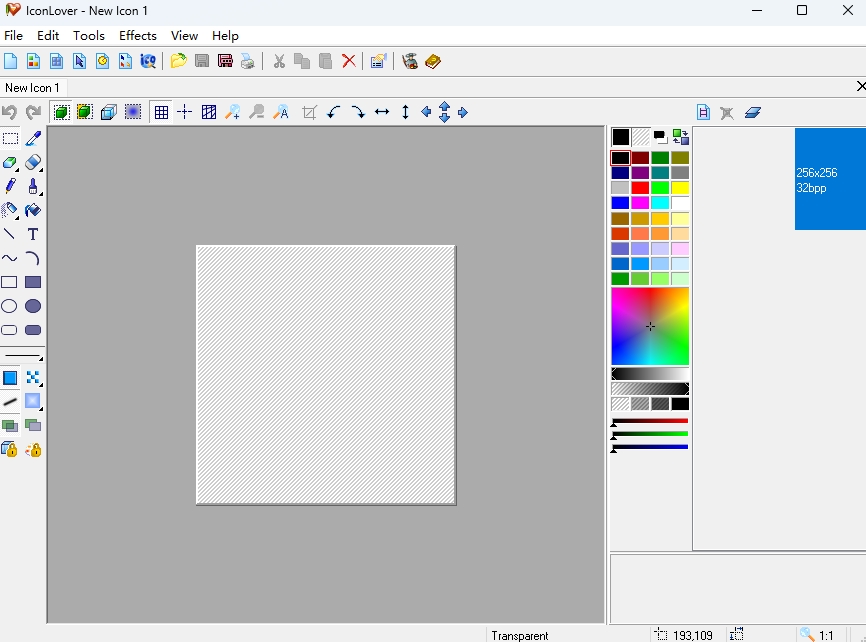Rotate the image right
866x642 pixels.
358,112
